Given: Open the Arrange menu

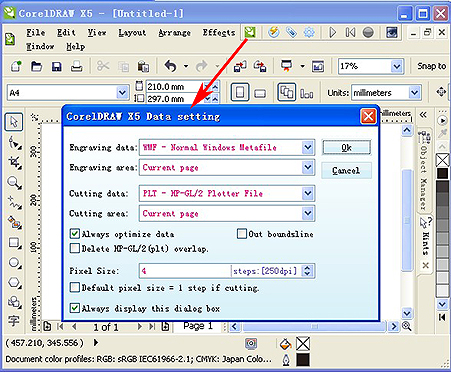Looking at the screenshot, I should point(174,33).
